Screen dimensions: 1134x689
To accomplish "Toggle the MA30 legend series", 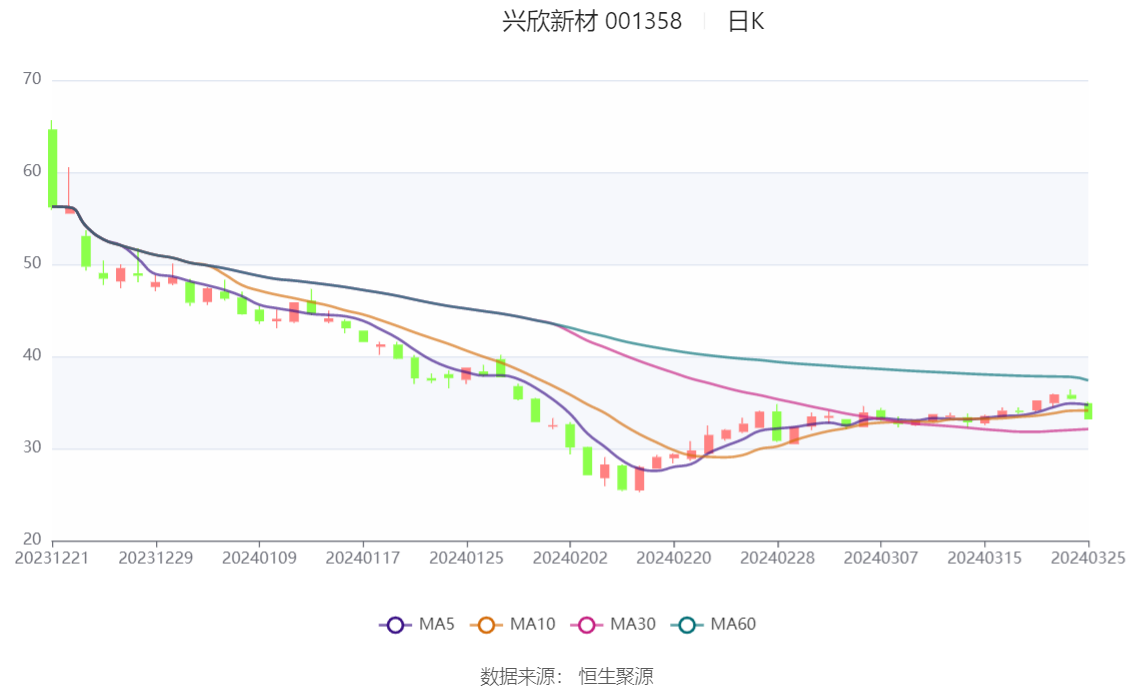I will point(613,625).
